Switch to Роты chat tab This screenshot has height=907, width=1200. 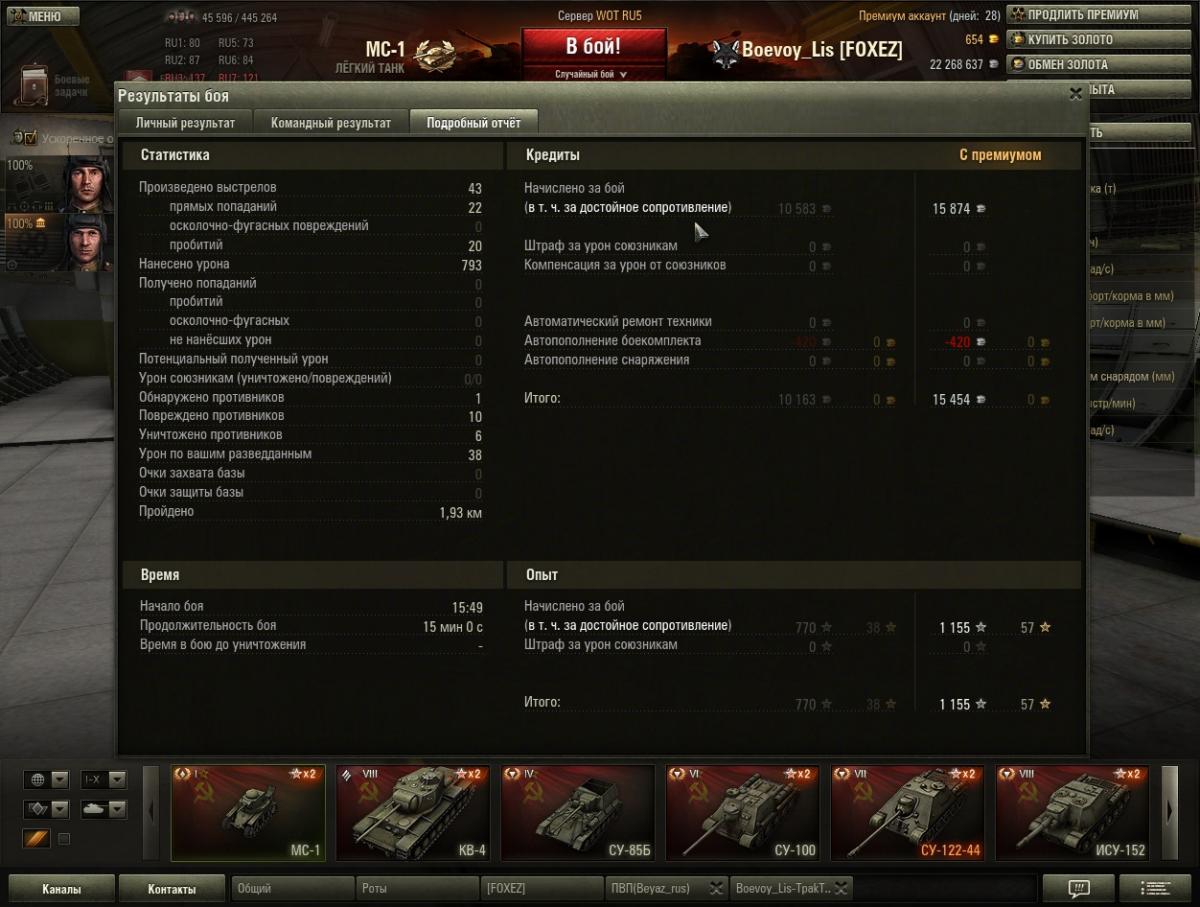tap(417, 888)
